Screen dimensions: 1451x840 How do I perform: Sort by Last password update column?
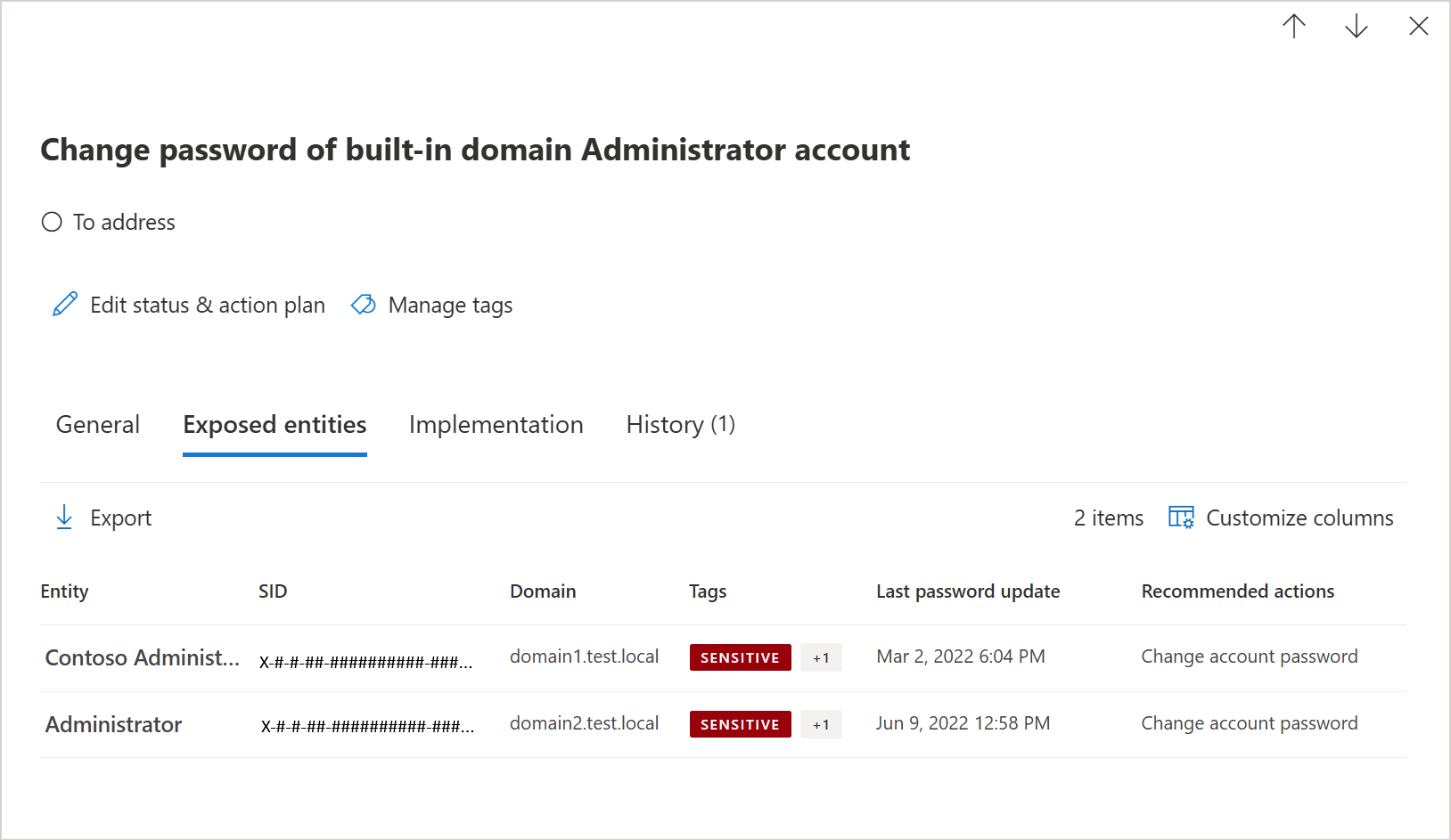click(x=967, y=591)
